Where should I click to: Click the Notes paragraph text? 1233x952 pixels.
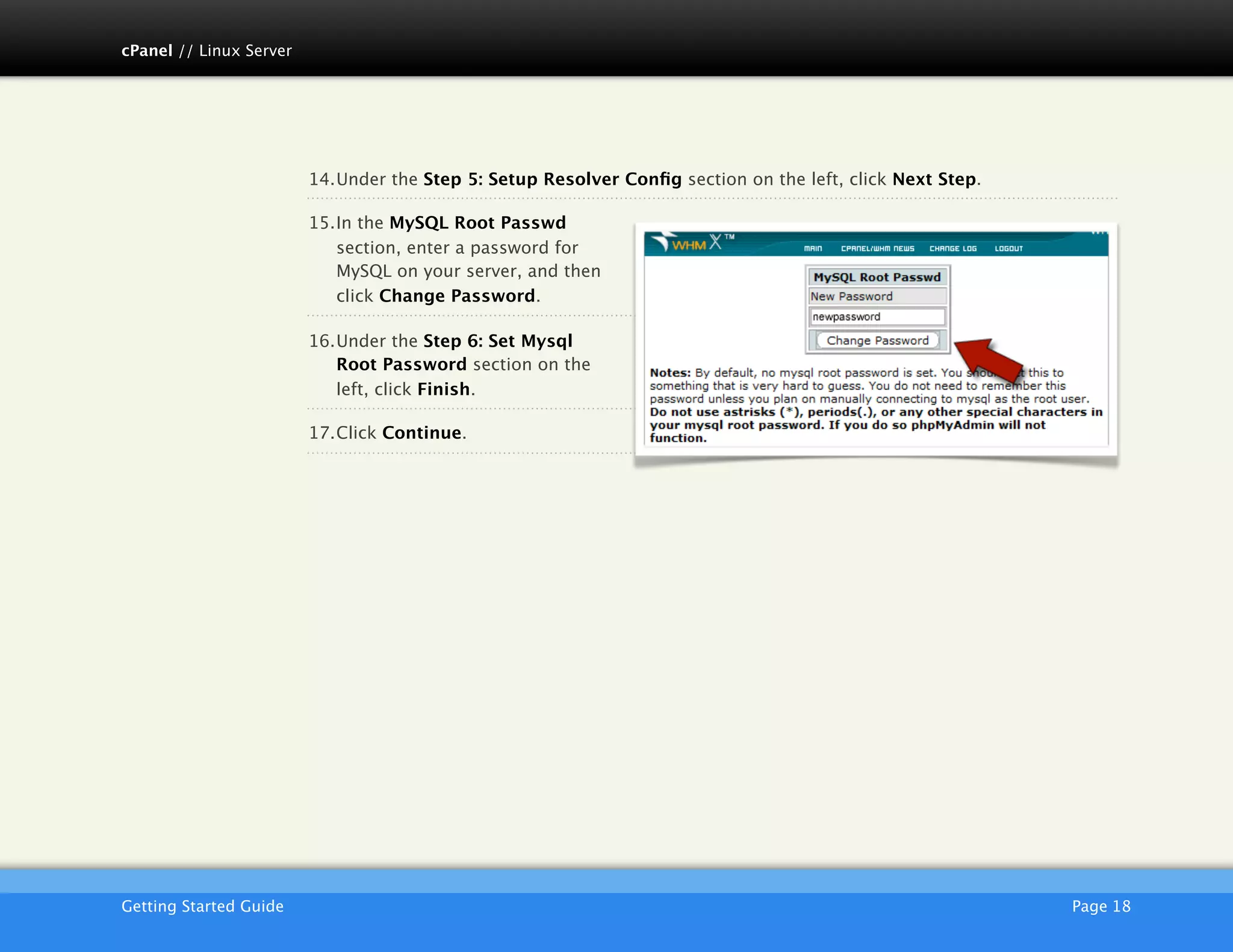(876, 405)
